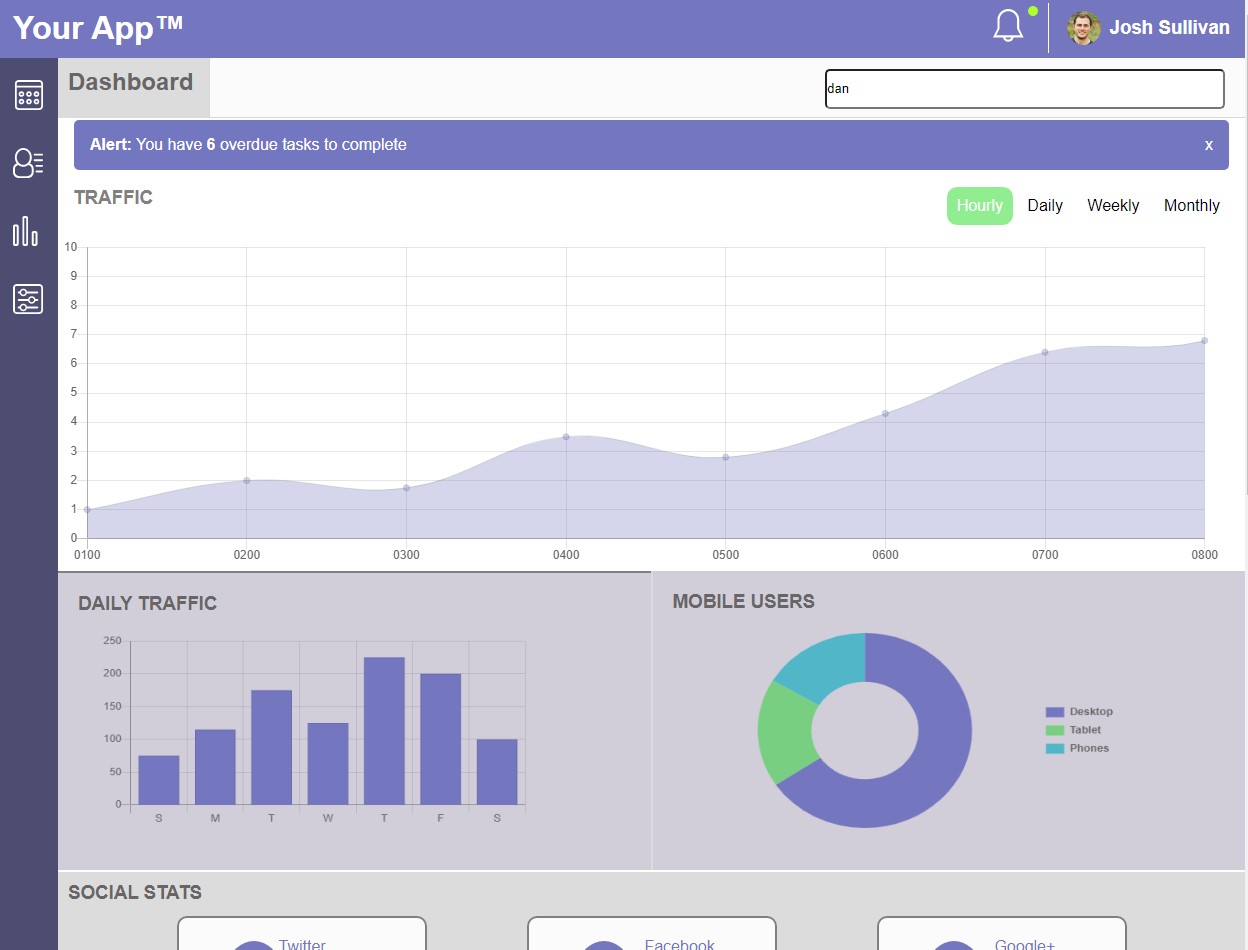Click the tallest bar in Daily Traffic chart
Viewport: 1248px width, 950px height.
(384, 730)
